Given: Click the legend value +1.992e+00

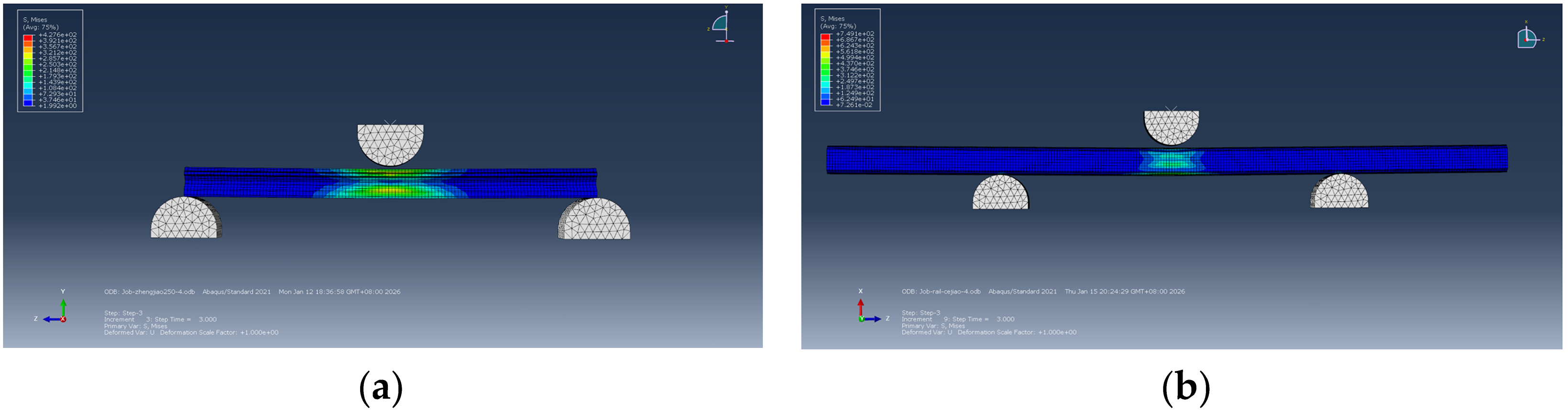Looking at the screenshot, I should [x=58, y=106].
